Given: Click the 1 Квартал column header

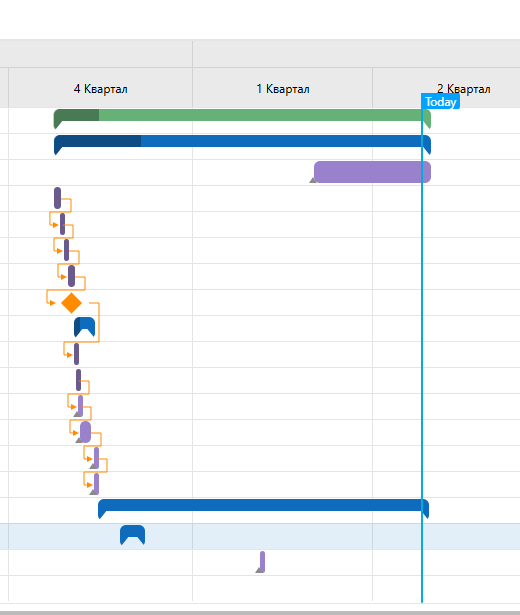Looking at the screenshot, I should pyautogui.click(x=283, y=89).
